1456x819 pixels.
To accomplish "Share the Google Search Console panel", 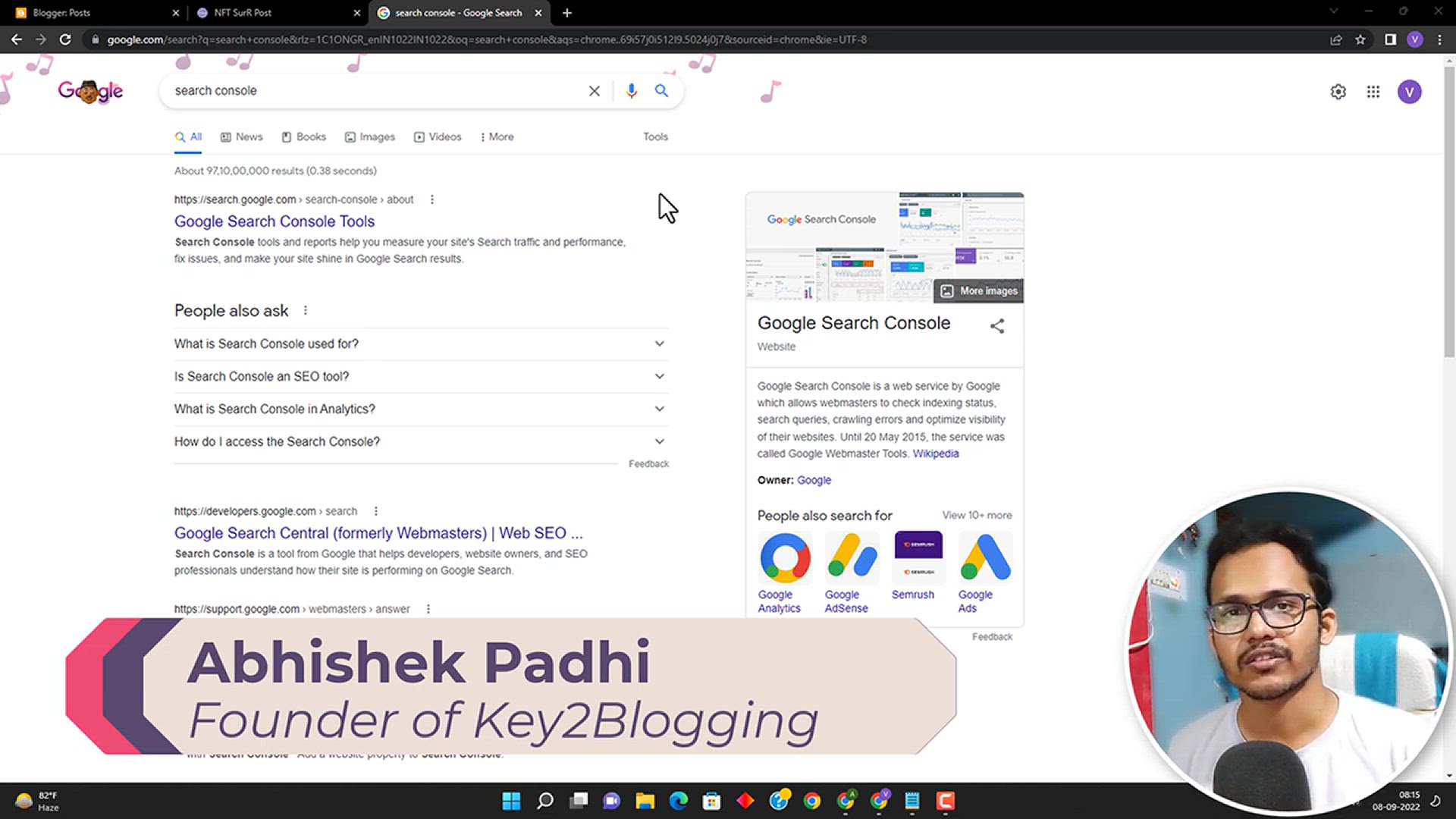I will pyautogui.click(x=997, y=326).
